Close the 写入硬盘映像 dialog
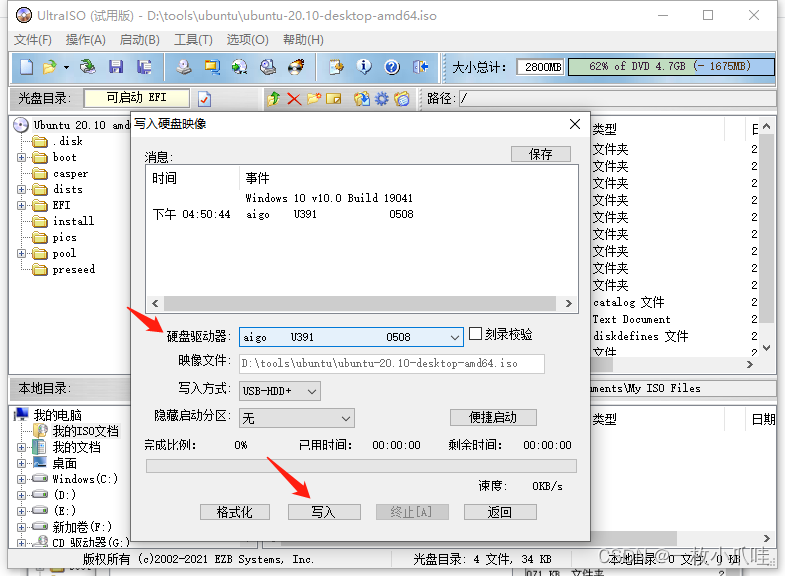 point(575,124)
